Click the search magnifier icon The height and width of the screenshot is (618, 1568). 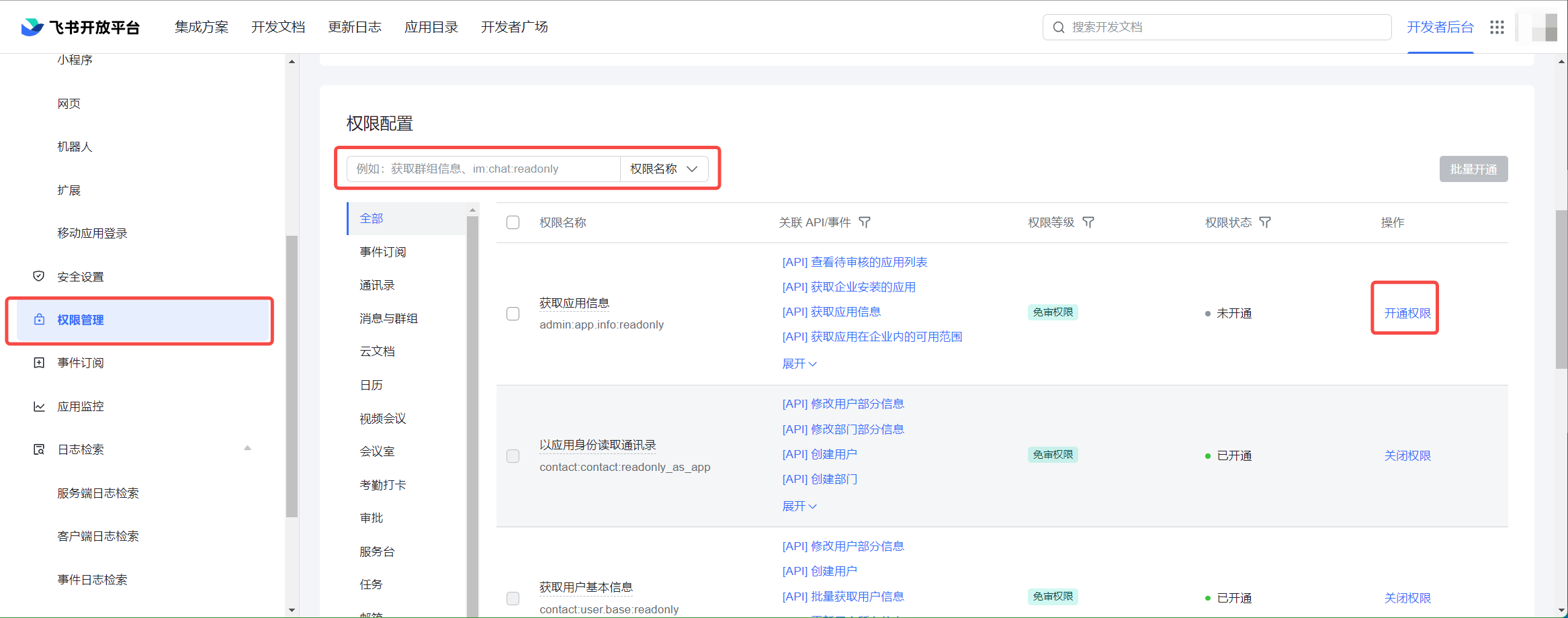tap(1059, 27)
